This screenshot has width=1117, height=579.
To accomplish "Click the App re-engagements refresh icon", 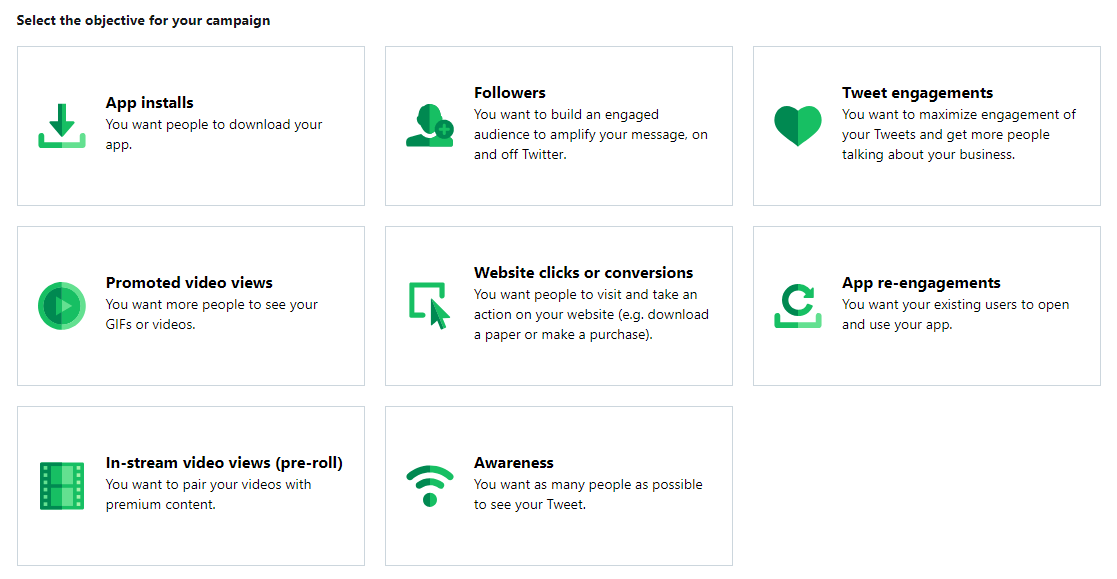I will [798, 305].
